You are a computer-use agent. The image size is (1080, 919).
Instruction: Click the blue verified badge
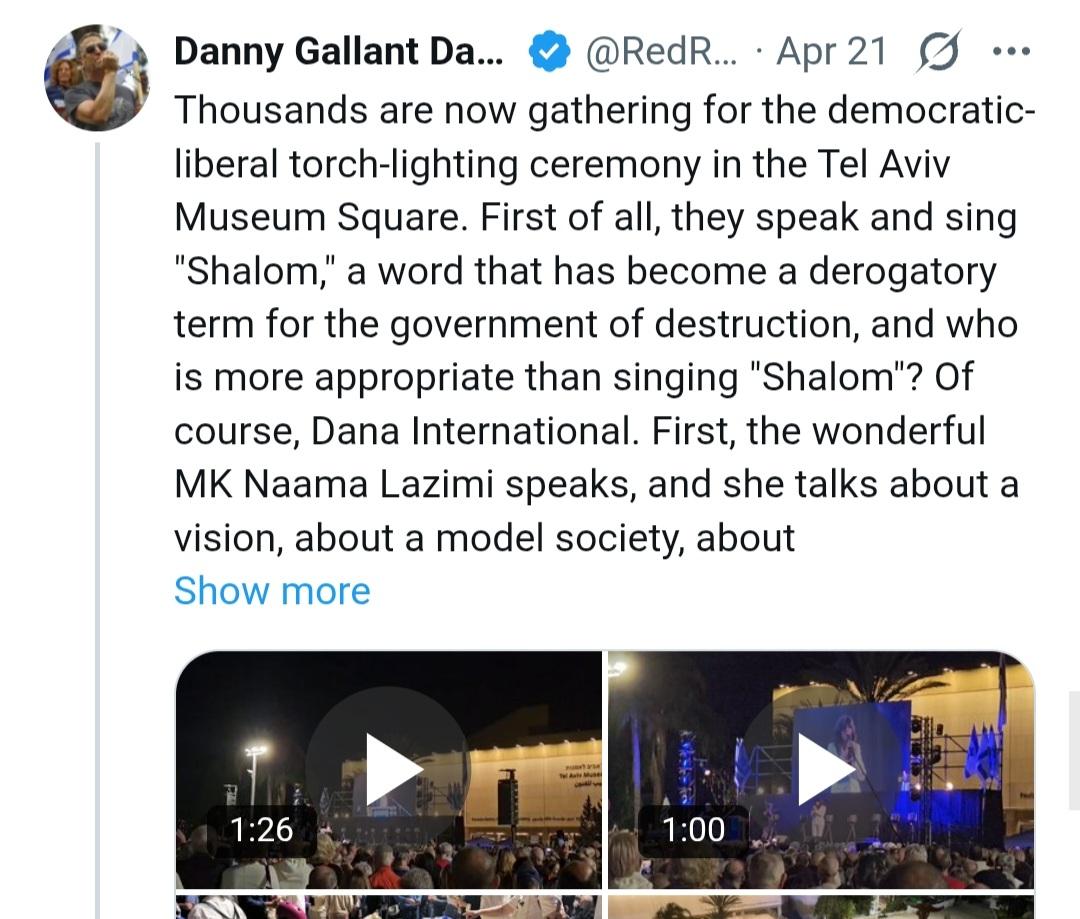point(548,52)
